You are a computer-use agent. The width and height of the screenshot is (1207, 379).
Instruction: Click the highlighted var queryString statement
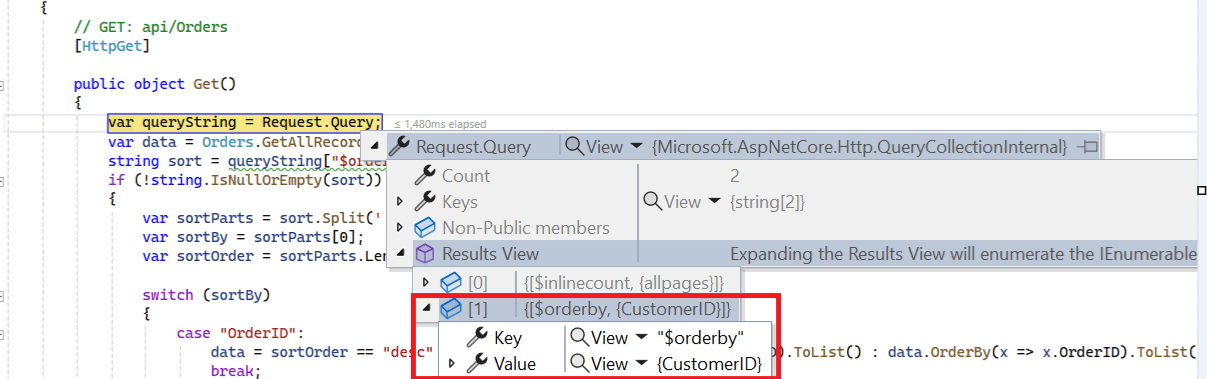[245, 123]
